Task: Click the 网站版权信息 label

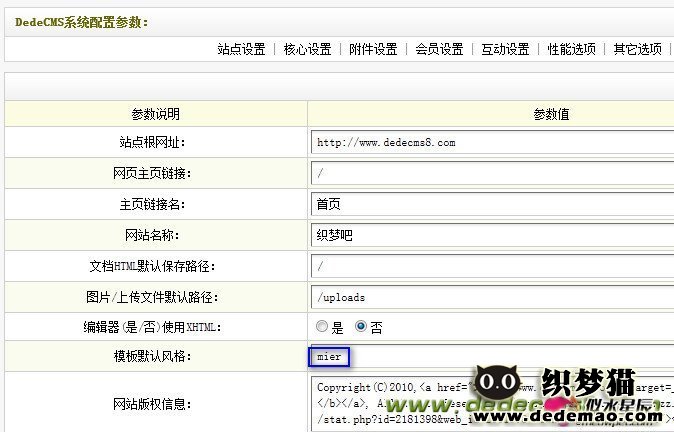Action: click(x=152, y=404)
